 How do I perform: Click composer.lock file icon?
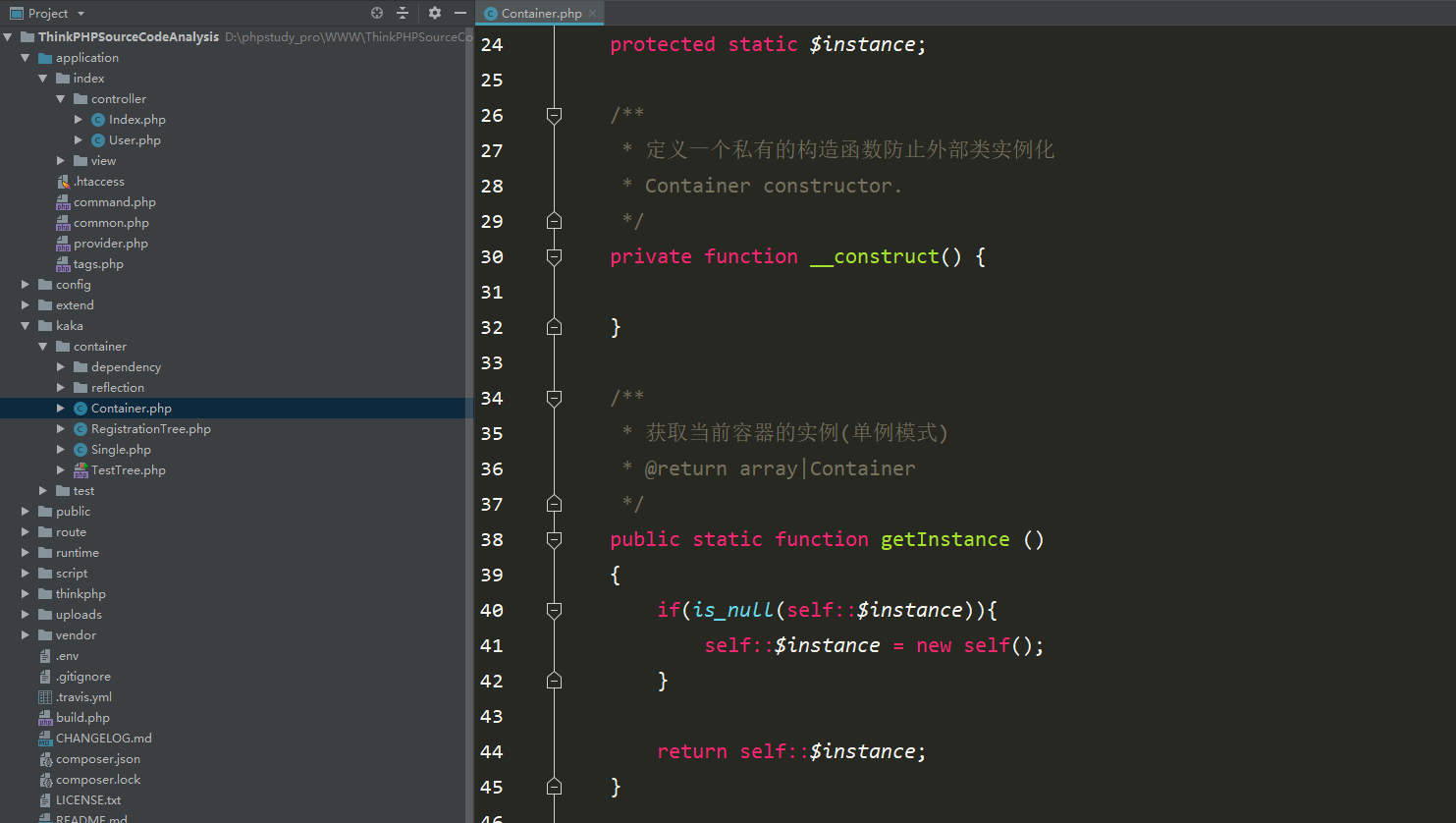[x=45, y=780]
